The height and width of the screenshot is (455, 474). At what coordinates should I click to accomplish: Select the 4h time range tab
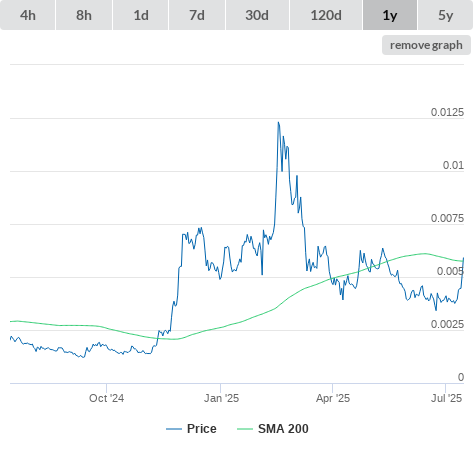[28, 15]
